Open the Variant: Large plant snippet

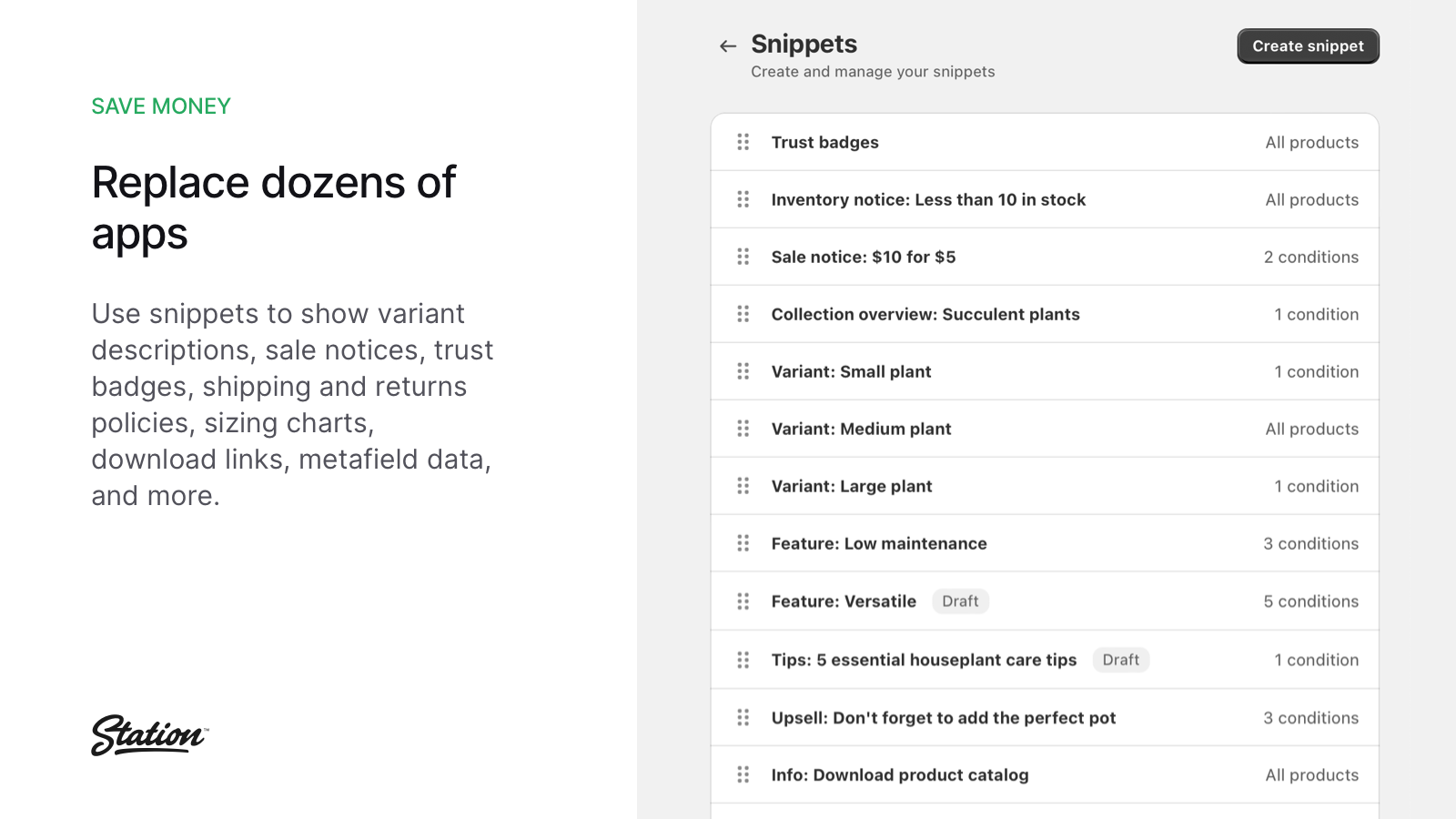[x=851, y=486]
